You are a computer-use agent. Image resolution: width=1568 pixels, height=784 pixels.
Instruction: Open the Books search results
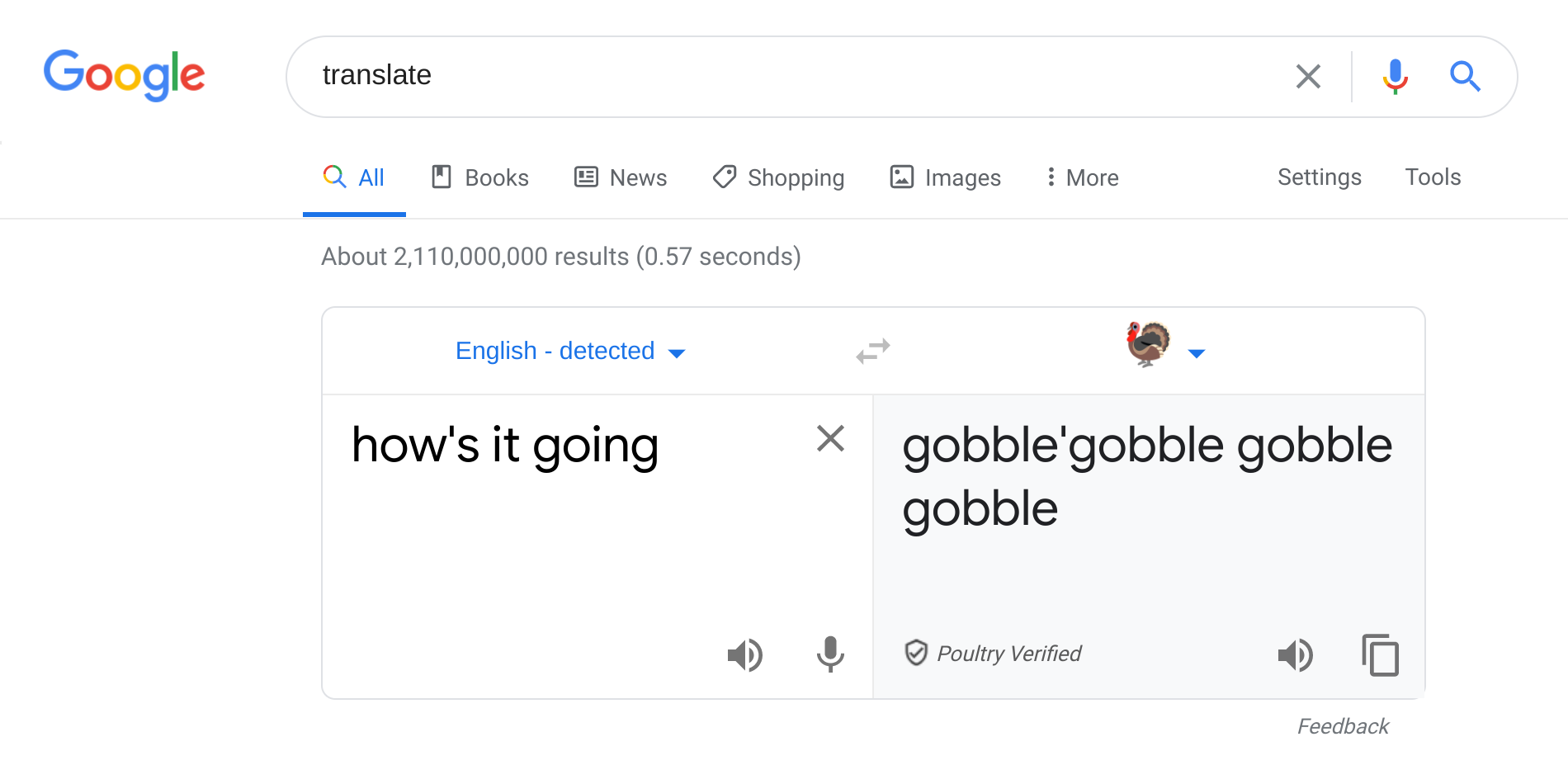point(479,177)
